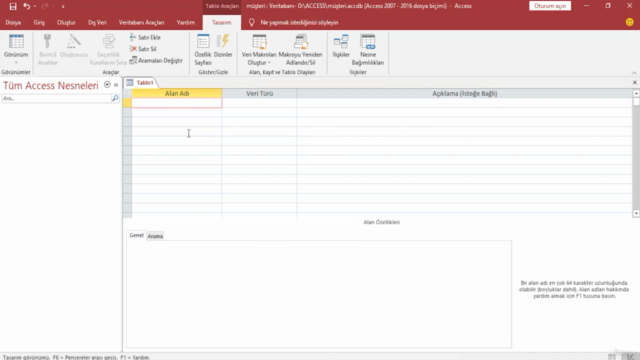
Task: Customize the Quick Access Toolbar dropdown
Action: click(63, 7)
